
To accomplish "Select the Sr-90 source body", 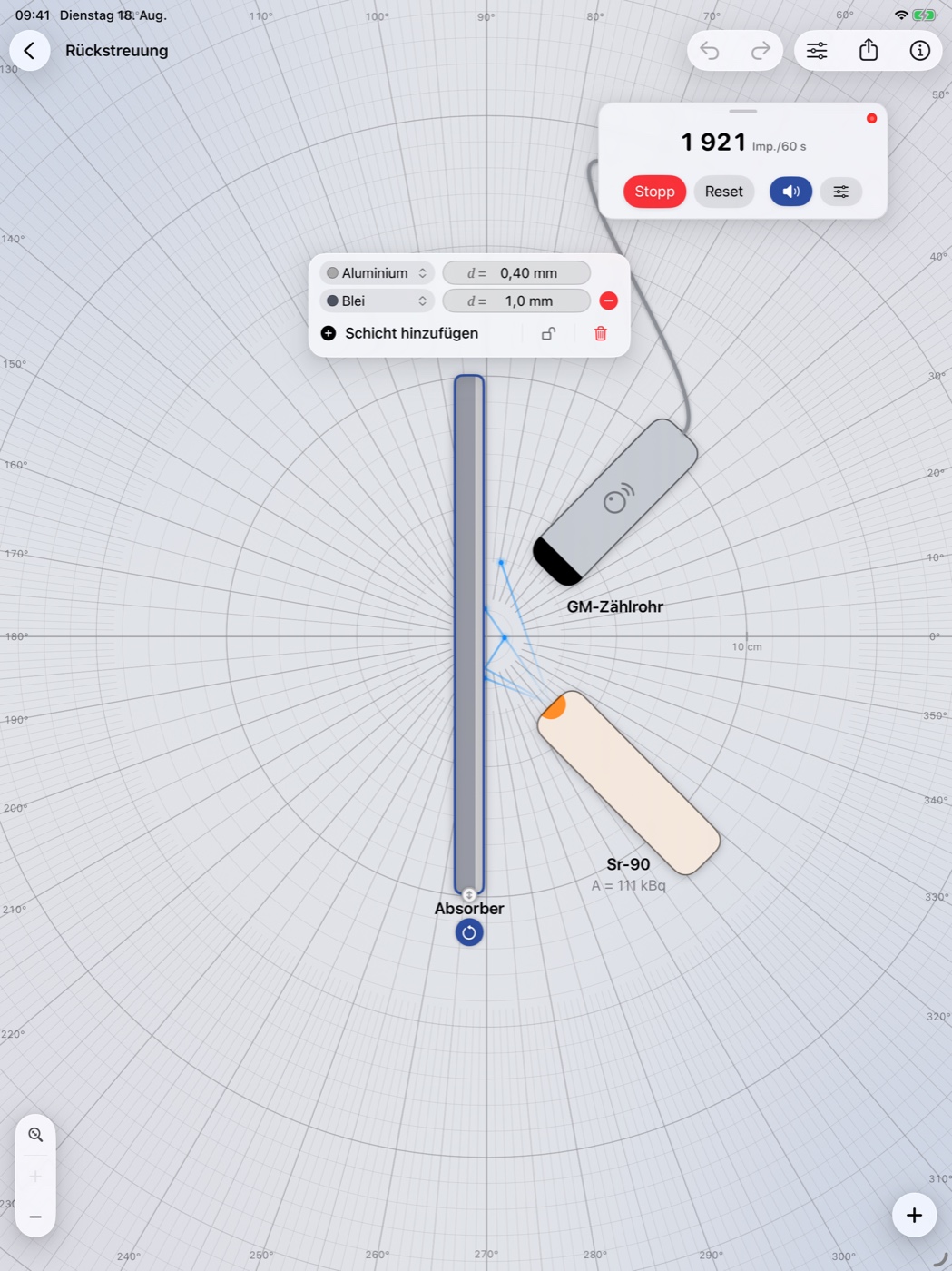I will (629, 783).
